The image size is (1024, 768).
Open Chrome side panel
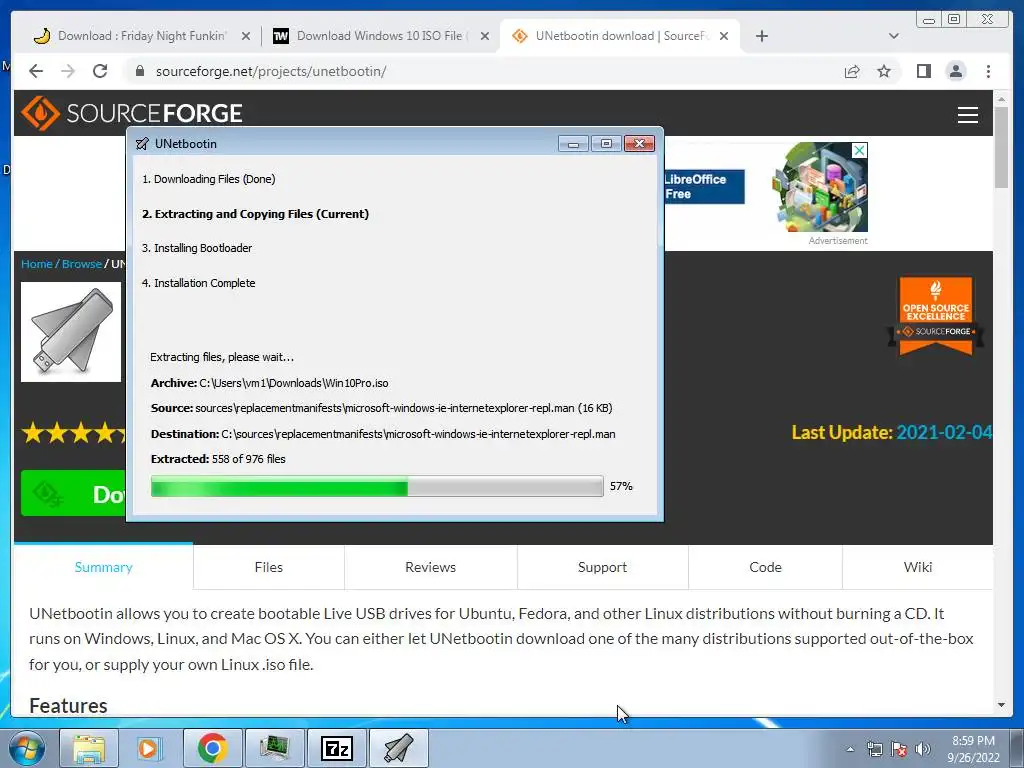(923, 71)
